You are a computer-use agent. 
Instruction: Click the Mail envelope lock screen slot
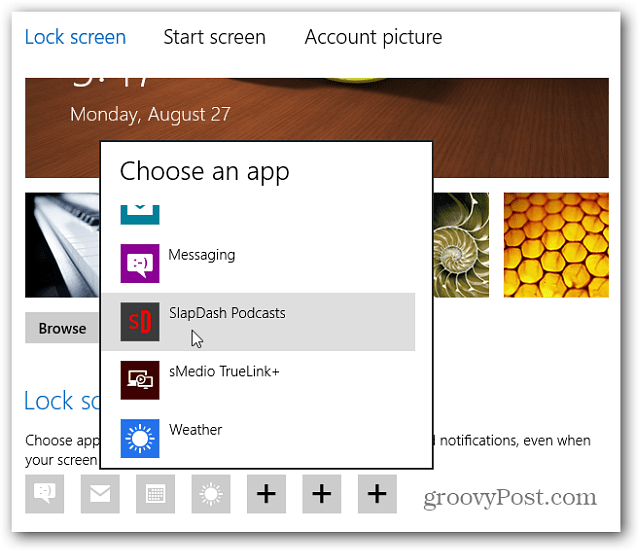click(100, 494)
